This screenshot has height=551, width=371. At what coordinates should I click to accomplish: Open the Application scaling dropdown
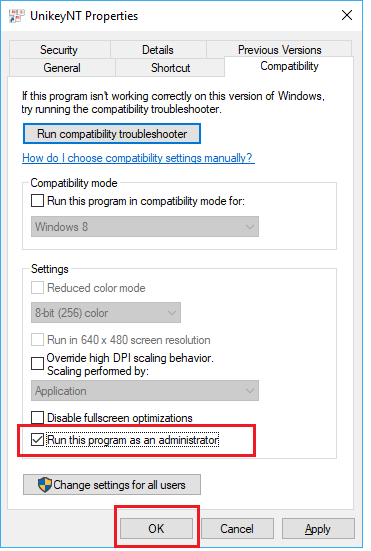(x=145, y=390)
